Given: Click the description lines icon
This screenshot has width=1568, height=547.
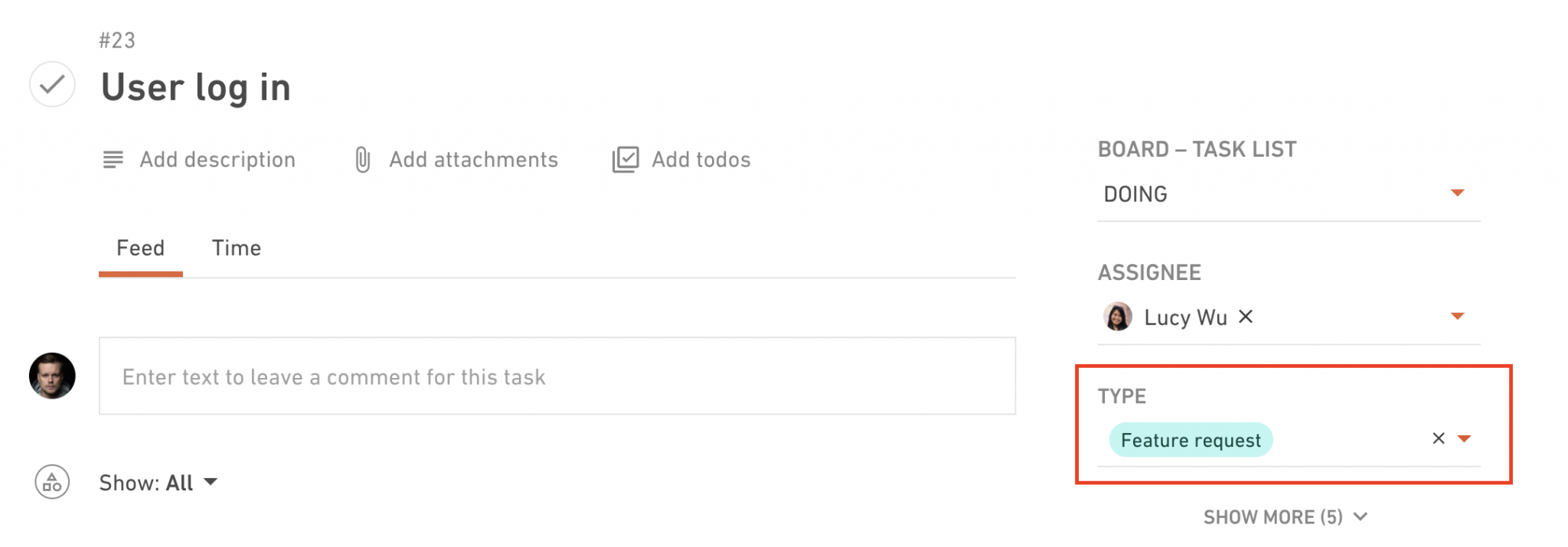Looking at the screenshot, I should point(113,160).
